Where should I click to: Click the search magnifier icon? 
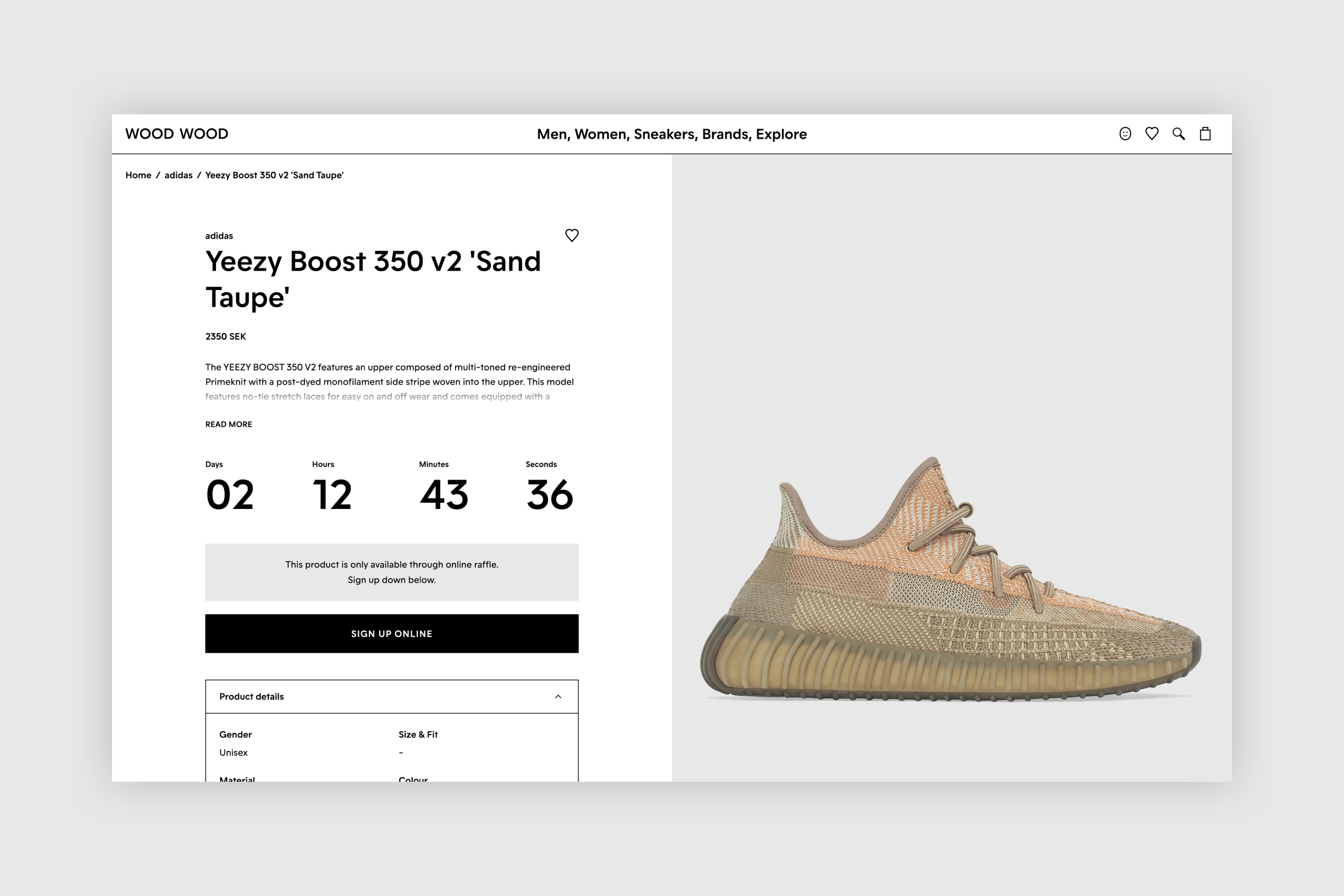coord(1178,134)
